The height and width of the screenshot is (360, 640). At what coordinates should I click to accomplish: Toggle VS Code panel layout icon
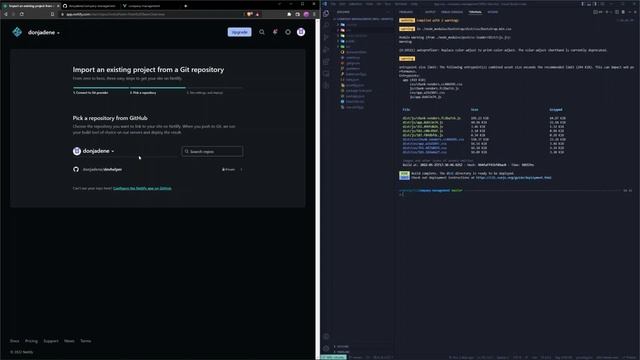pos(589,4)
